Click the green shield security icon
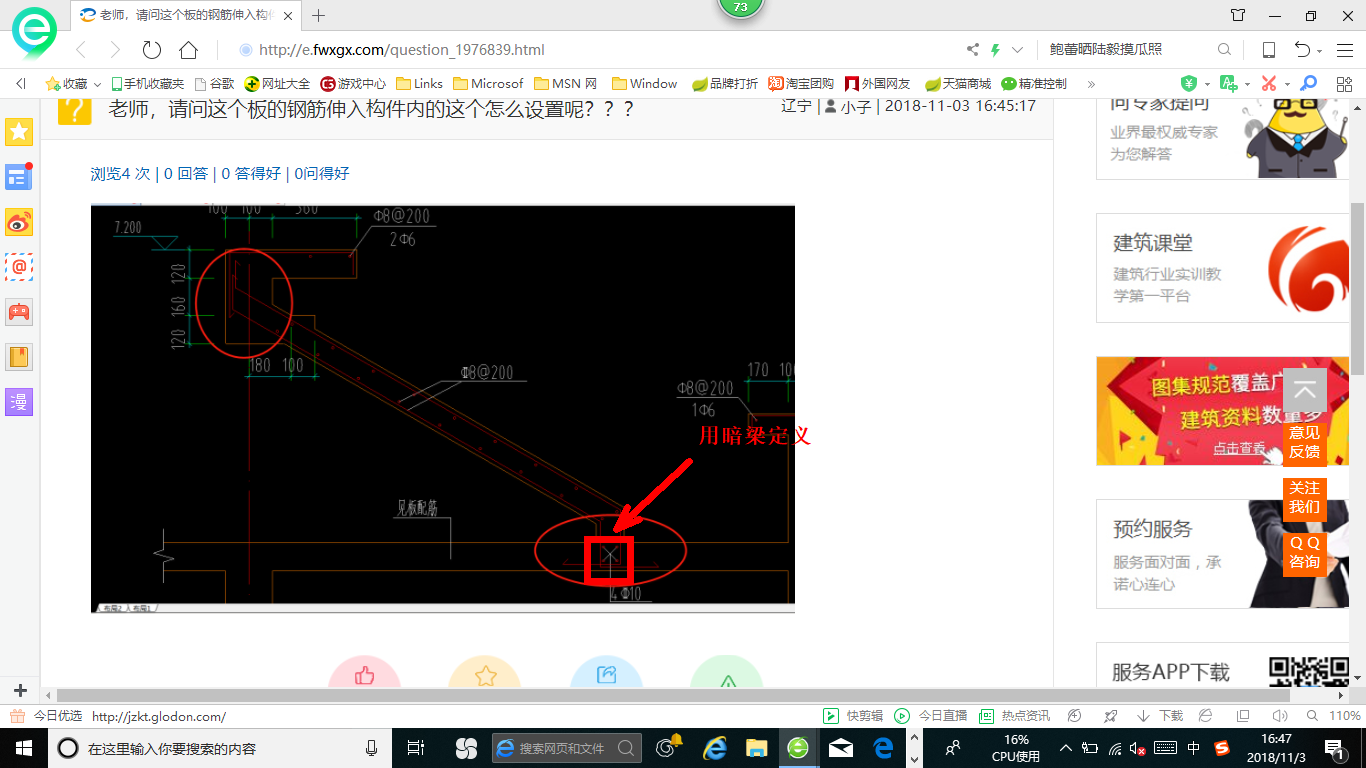Viewport: 1366px width, 768px height. point(1189,84)
